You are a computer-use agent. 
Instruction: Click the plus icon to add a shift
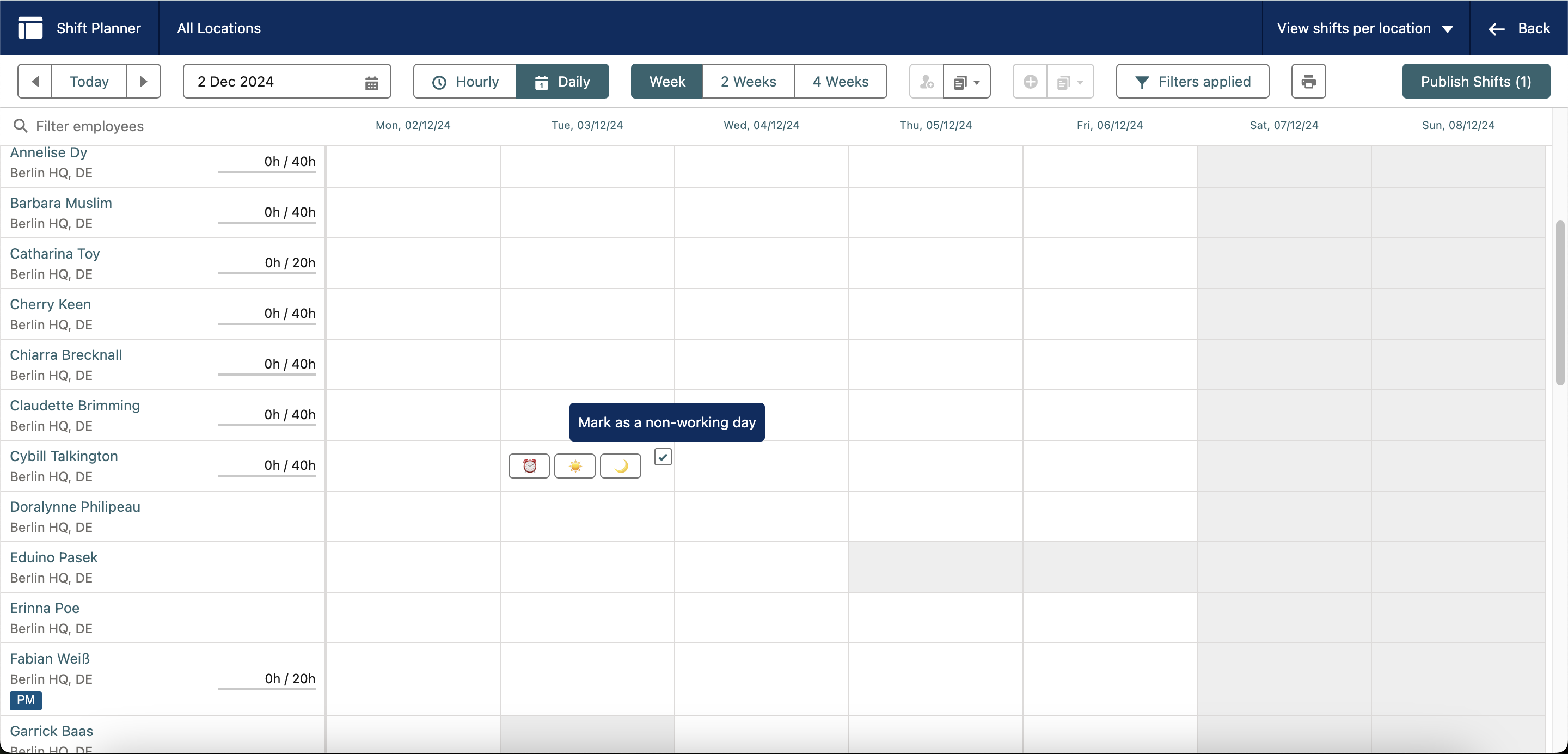[x=1030, y=81]
